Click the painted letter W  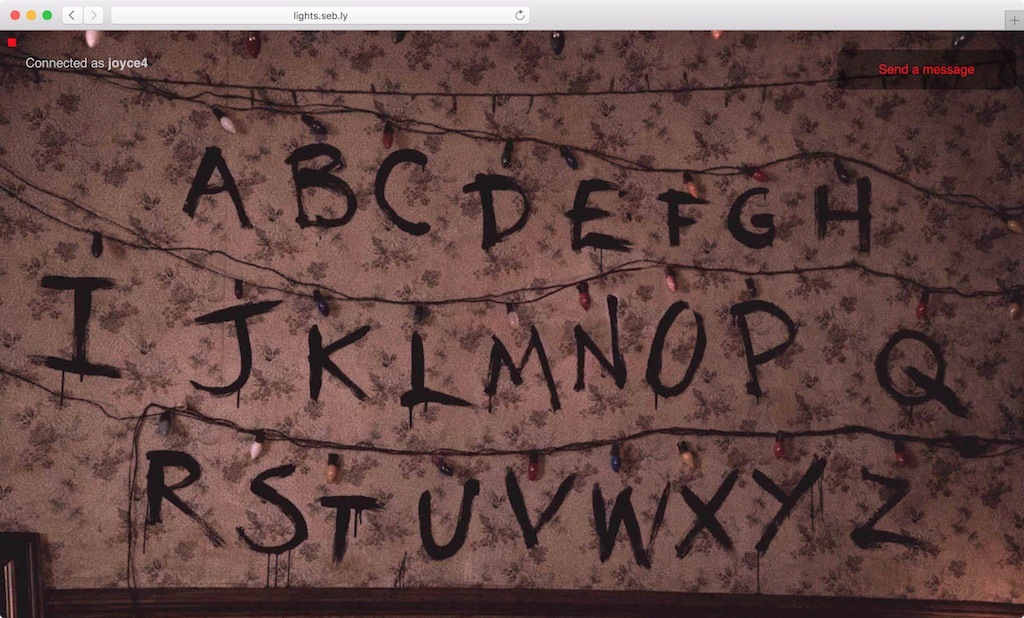pos(631,523)
